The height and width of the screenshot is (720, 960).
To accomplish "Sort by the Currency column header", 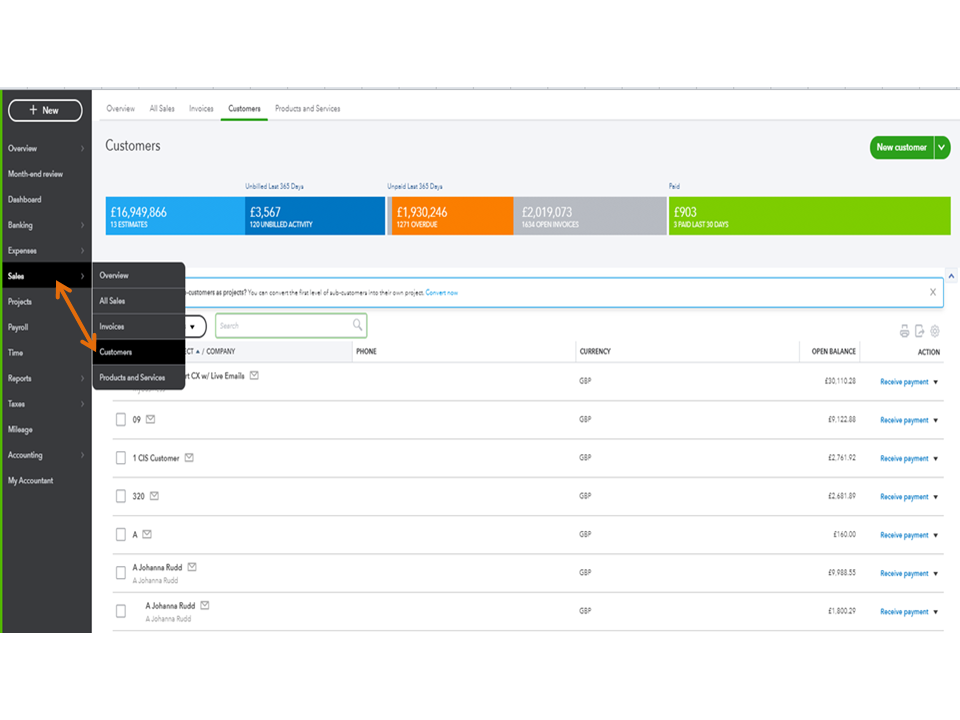I will coord(595,351).
